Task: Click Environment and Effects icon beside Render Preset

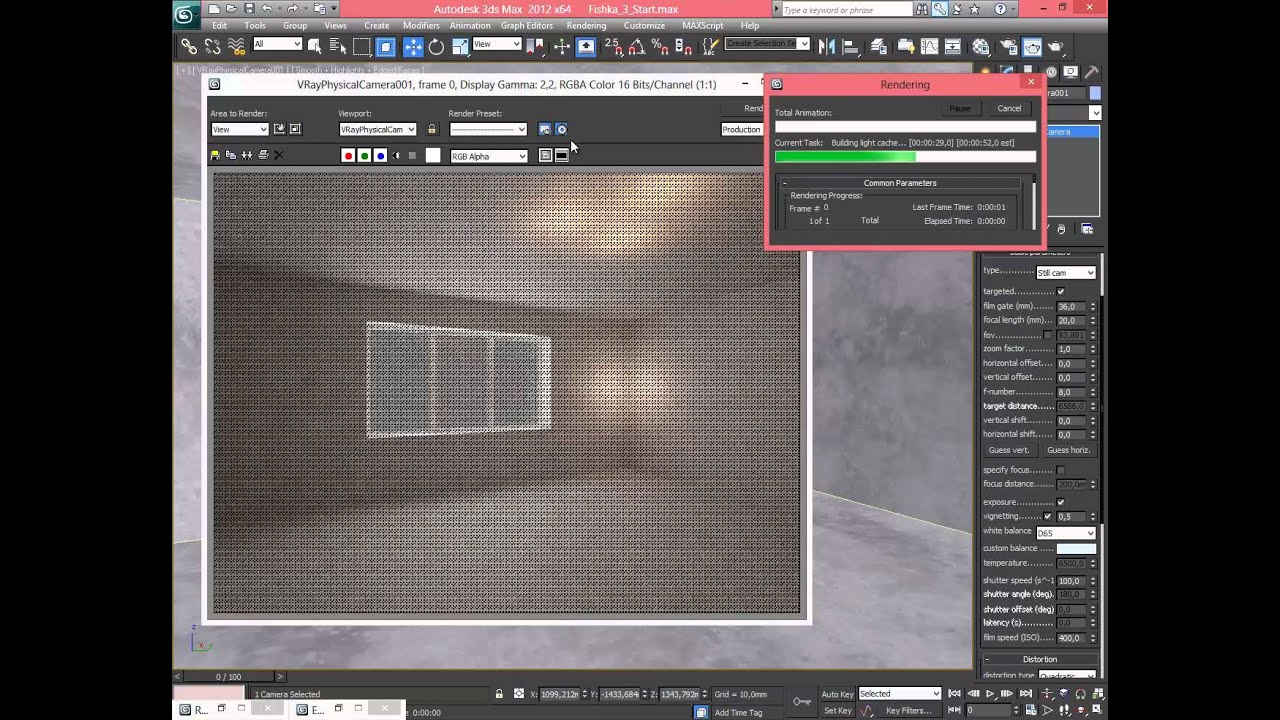Action: 561,129
